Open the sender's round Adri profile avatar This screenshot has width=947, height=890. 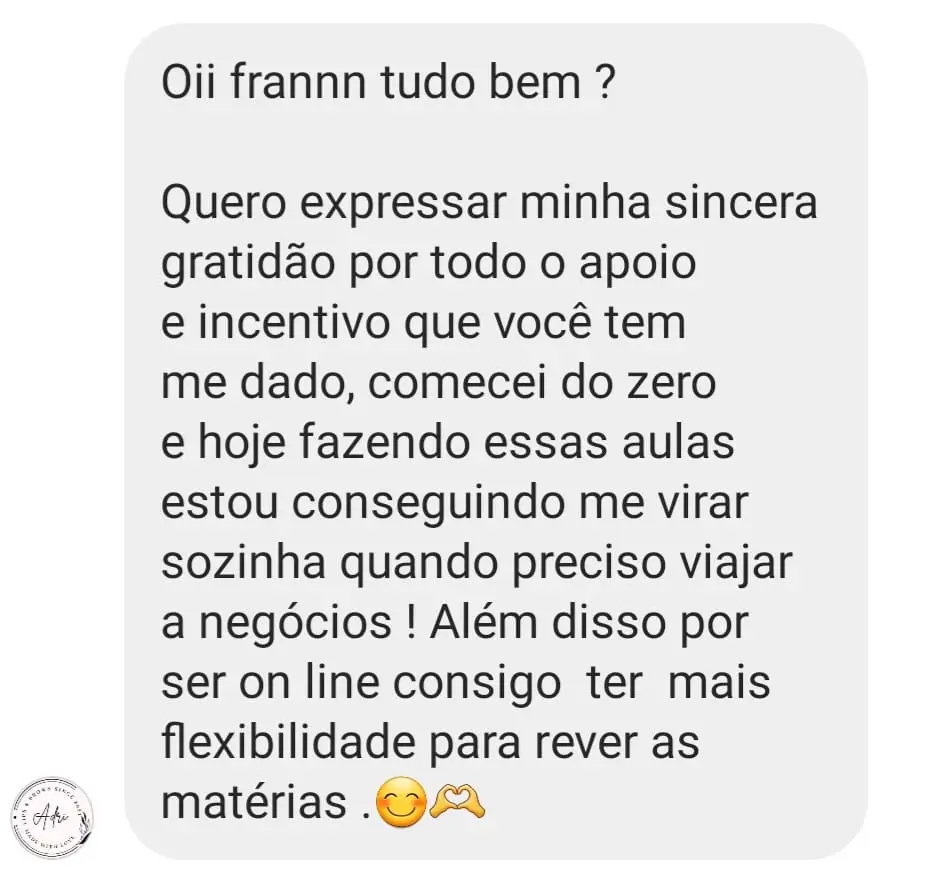(53, 818)
